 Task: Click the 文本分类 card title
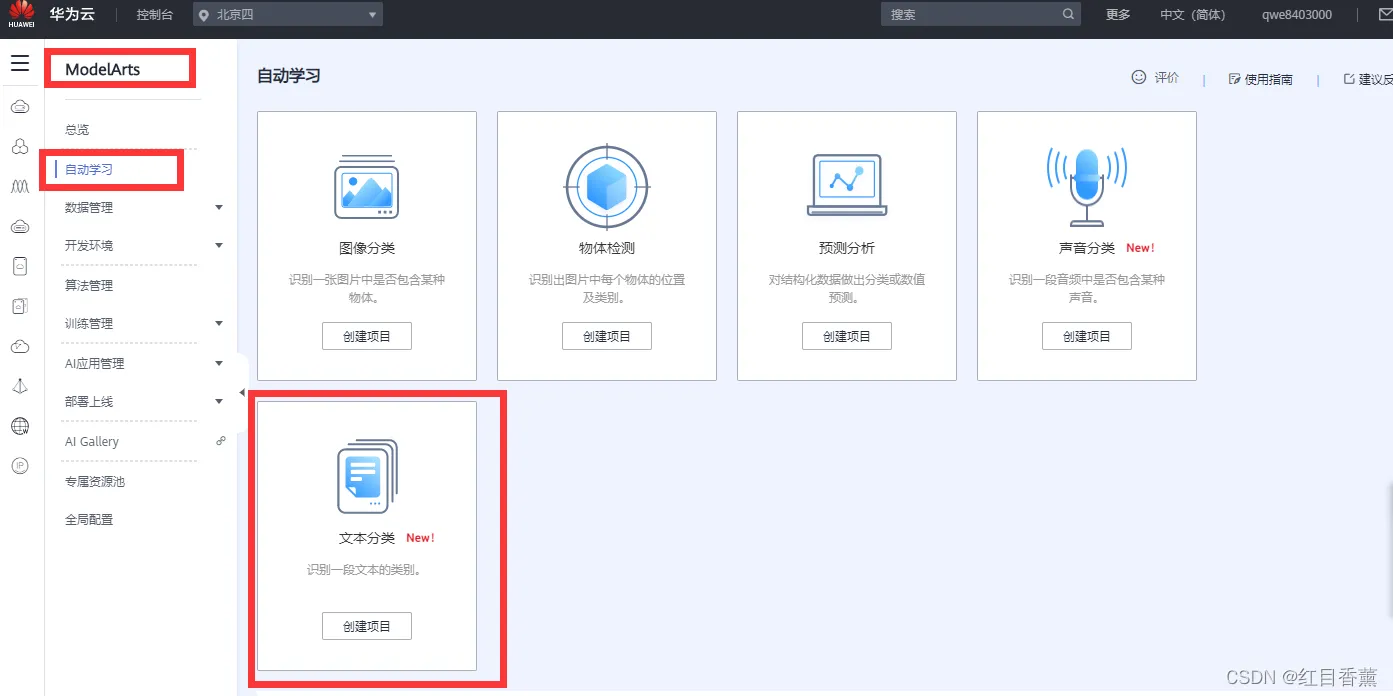click(x=367, y=537)
